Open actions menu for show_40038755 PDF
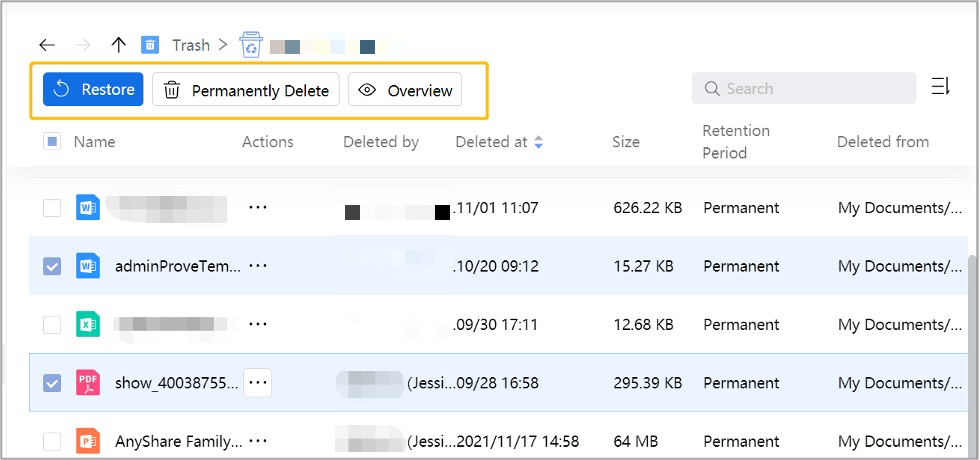This screenshot has width=980, height=460. pos(258,383)
